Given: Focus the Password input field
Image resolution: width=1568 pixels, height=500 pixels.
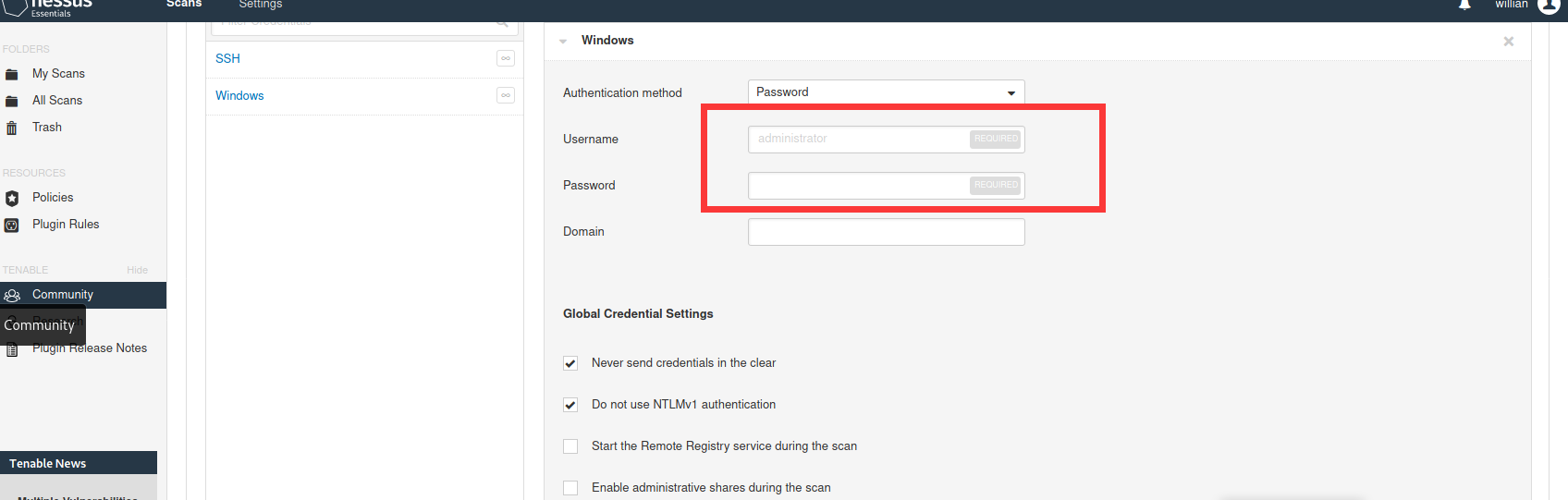Looking at the screenshot, I should (x=886, y=186).
